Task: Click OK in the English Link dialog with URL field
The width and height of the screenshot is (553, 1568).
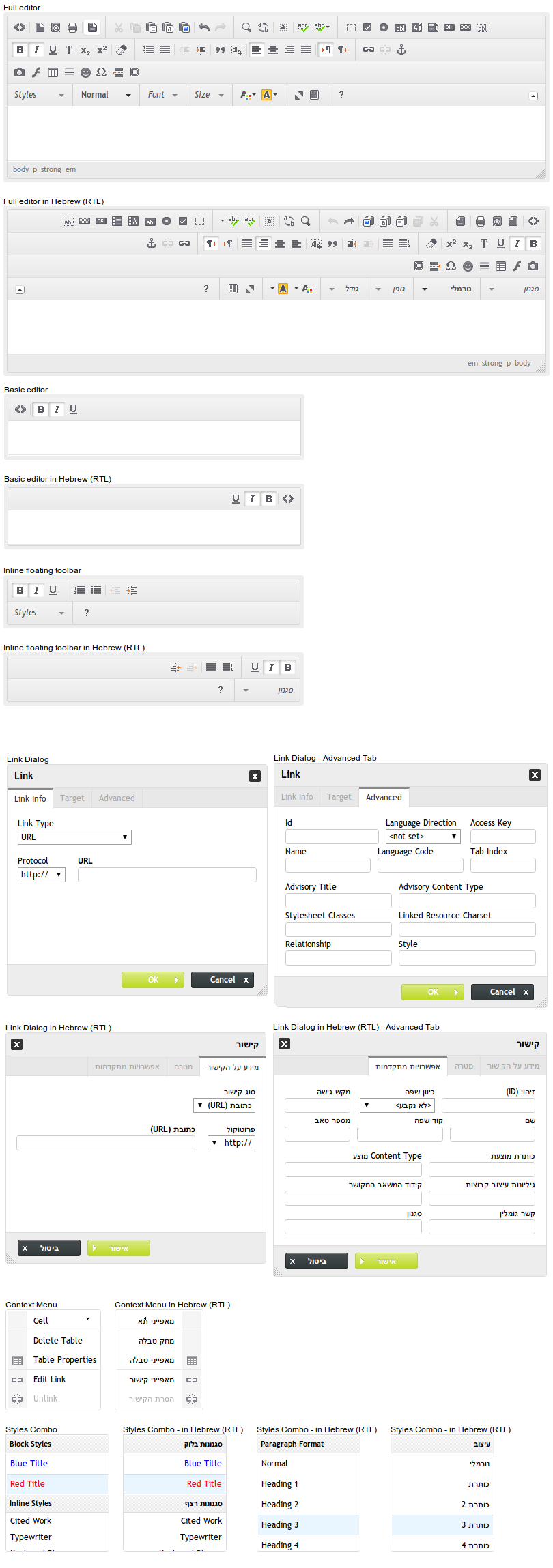Action: click(x=153, y=980)
